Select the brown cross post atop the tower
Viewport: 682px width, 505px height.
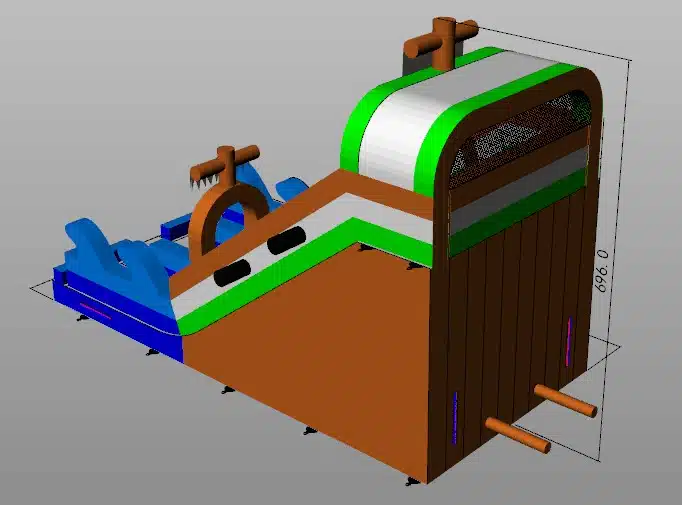(x=441, y=40)
